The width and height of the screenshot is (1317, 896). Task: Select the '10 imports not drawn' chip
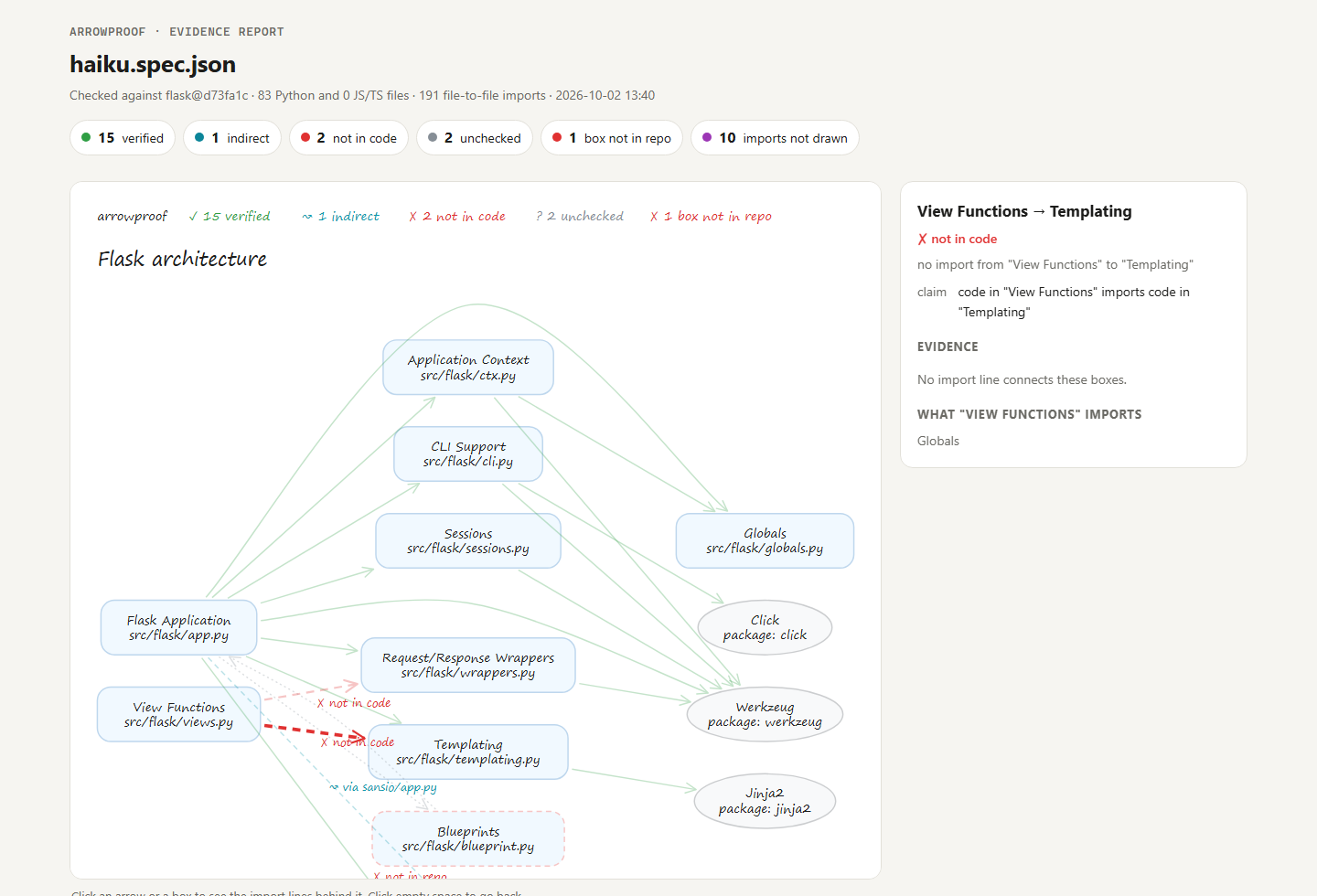(x=775, y=138)
